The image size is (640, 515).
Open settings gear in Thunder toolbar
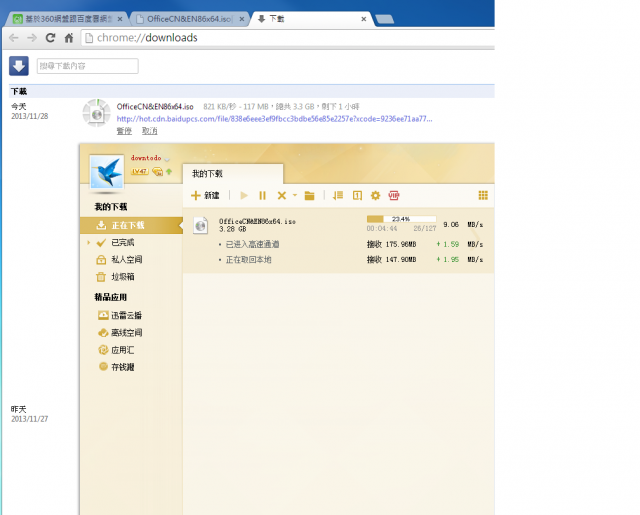click(376, 195)
